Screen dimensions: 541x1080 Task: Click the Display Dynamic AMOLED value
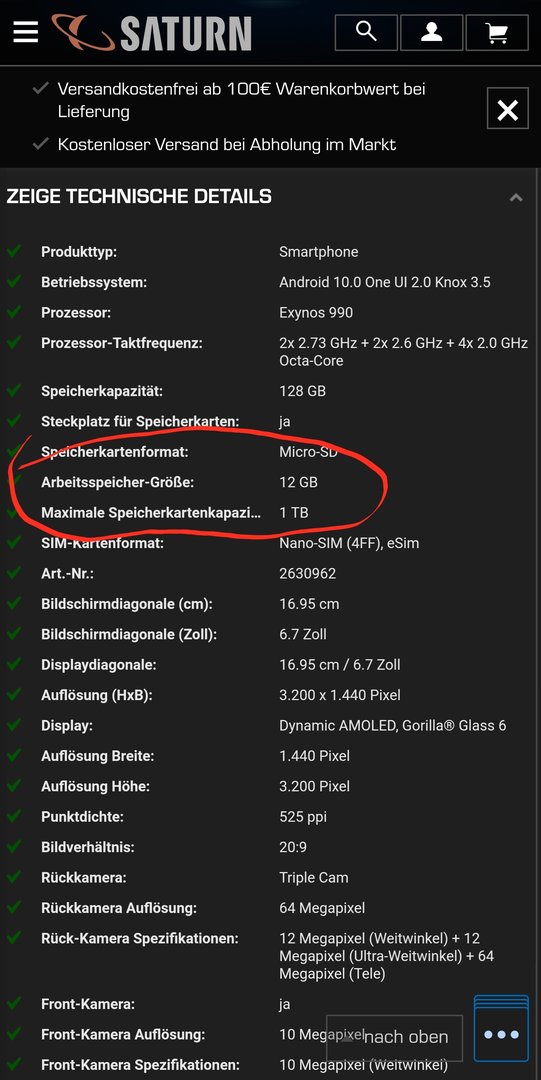click(392, 725)
